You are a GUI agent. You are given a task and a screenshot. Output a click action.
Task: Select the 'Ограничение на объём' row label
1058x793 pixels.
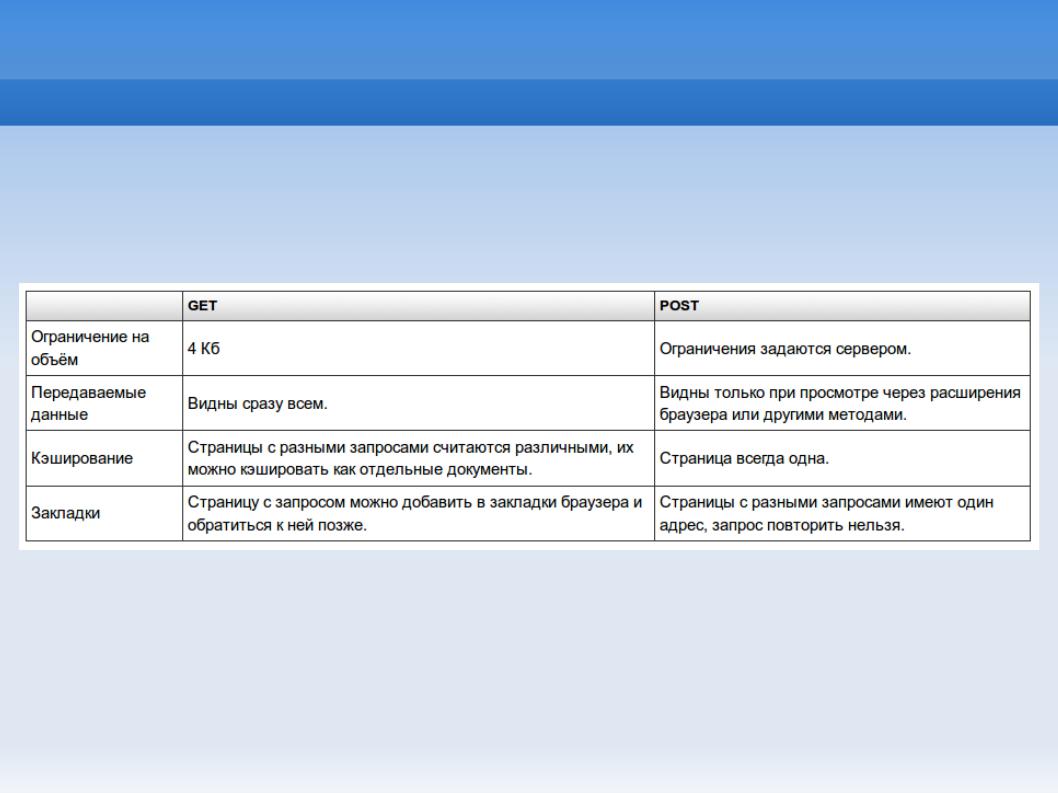point(104,348)
